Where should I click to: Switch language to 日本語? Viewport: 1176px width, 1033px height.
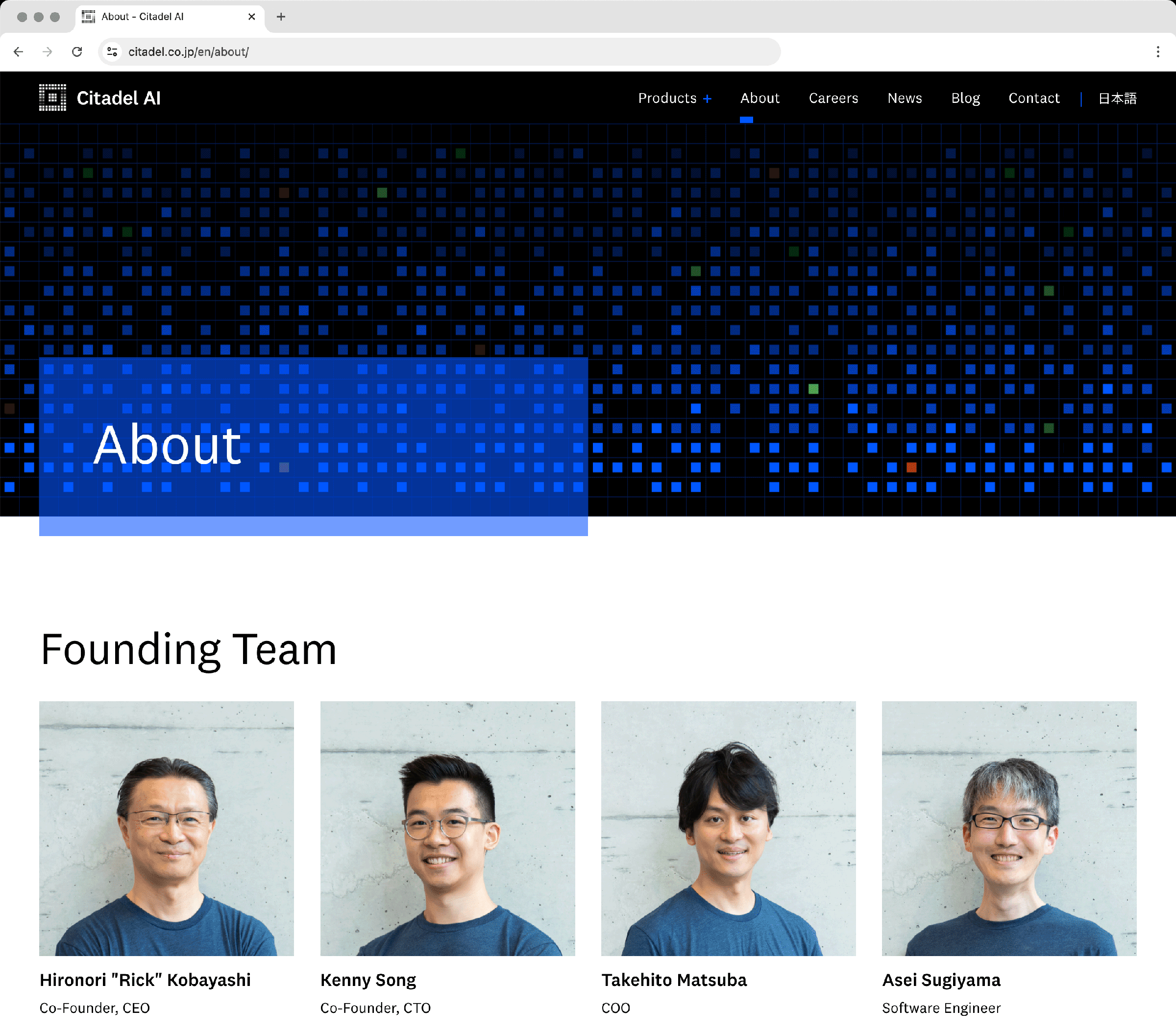(1117, 98)
